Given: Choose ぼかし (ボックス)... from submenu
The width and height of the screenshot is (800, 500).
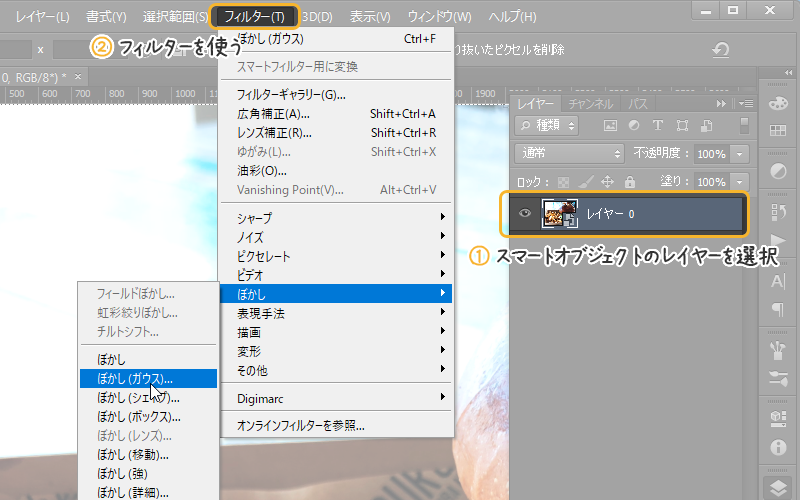Looking at the screenshot, I should (x=148, y=416).
